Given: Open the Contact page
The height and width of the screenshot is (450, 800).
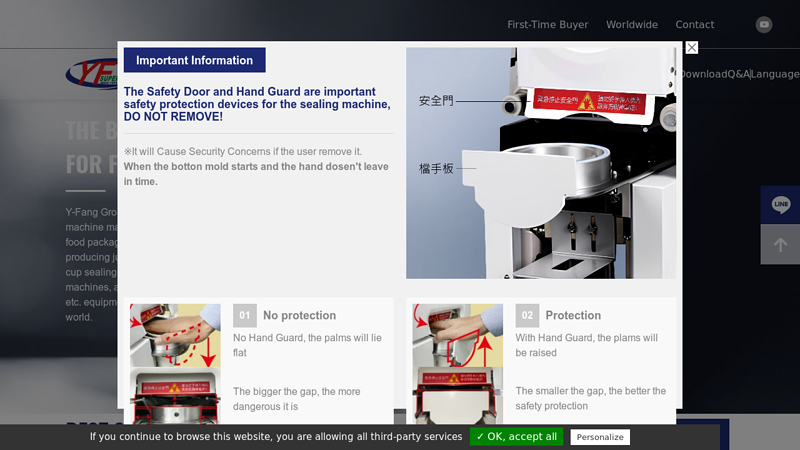Looking at the screenshot, I should (694, 25).
